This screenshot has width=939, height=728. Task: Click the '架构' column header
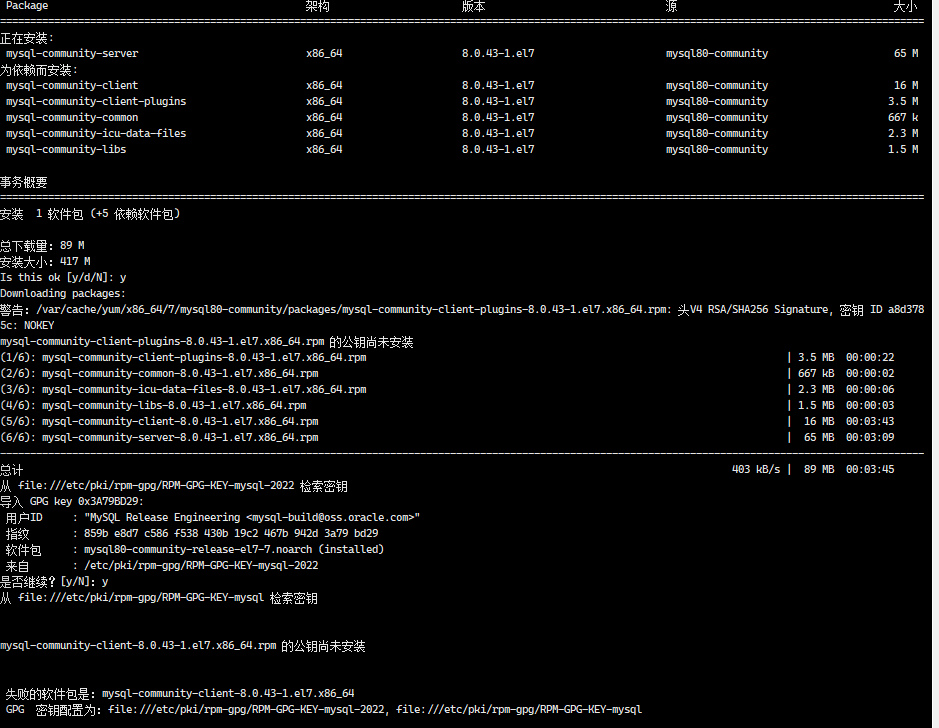[317, 6]
